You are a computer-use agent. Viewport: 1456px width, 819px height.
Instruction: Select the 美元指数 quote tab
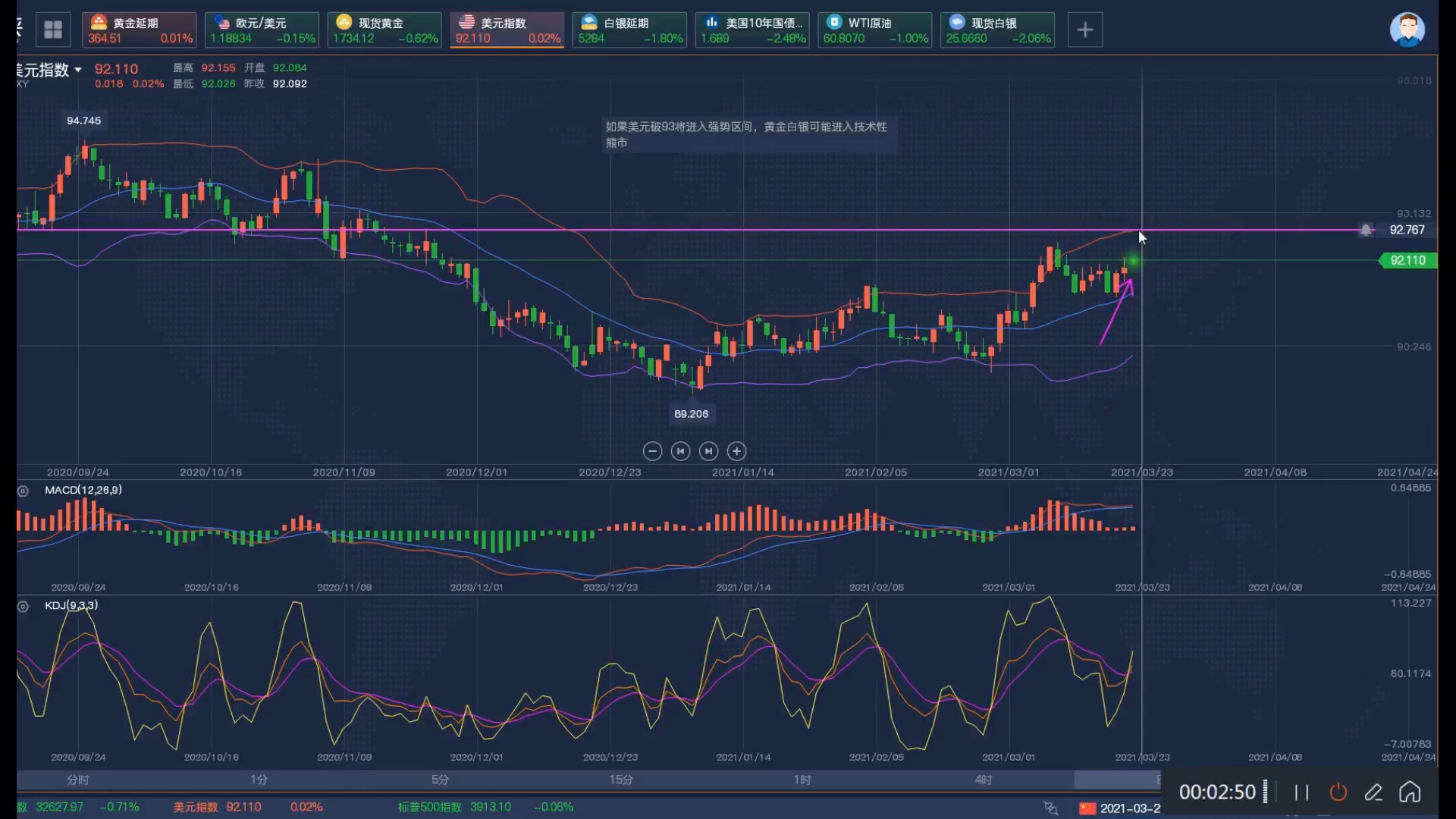(507, 30)
